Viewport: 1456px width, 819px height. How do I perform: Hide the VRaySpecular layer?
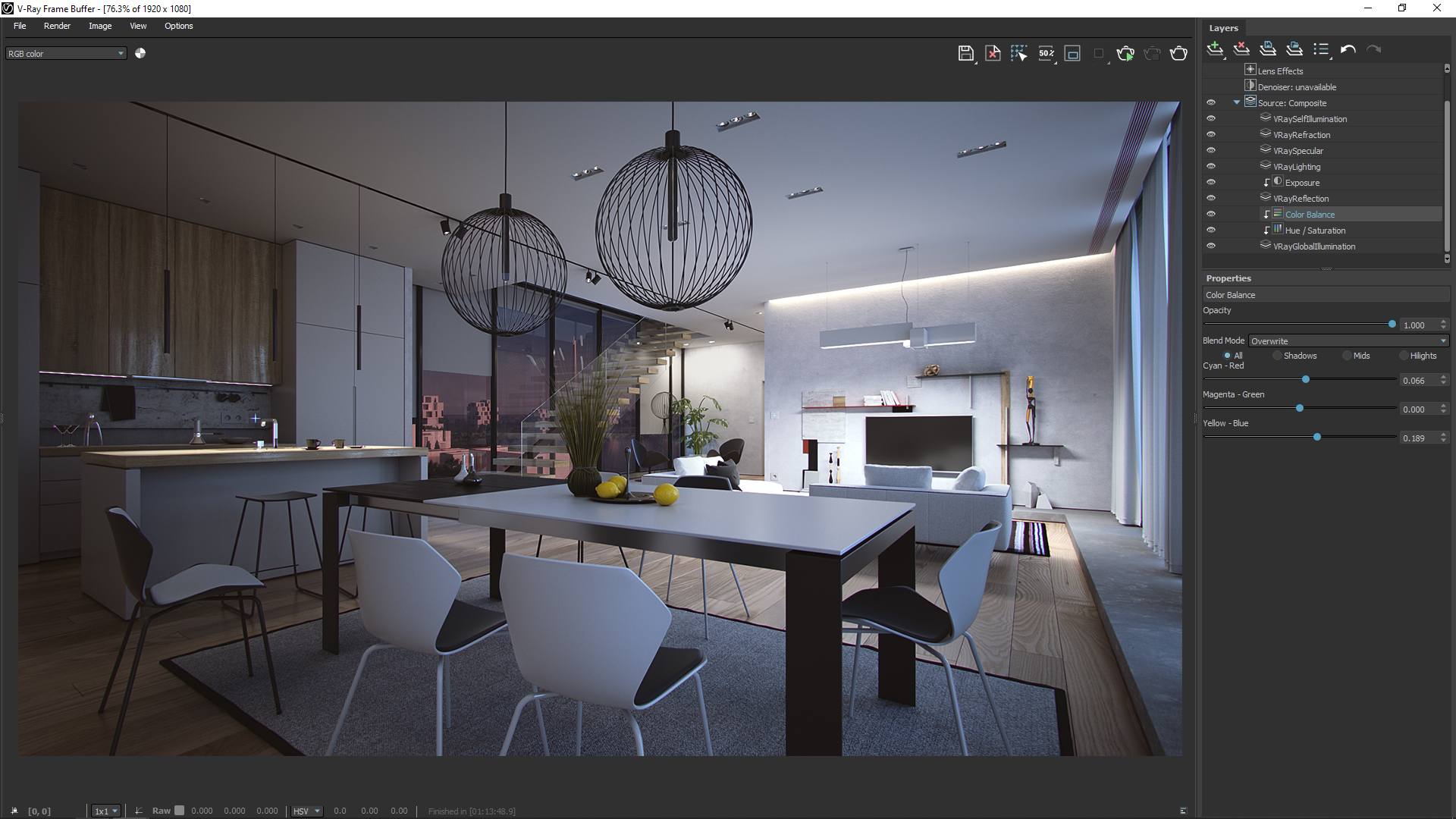coord(1211,151)
